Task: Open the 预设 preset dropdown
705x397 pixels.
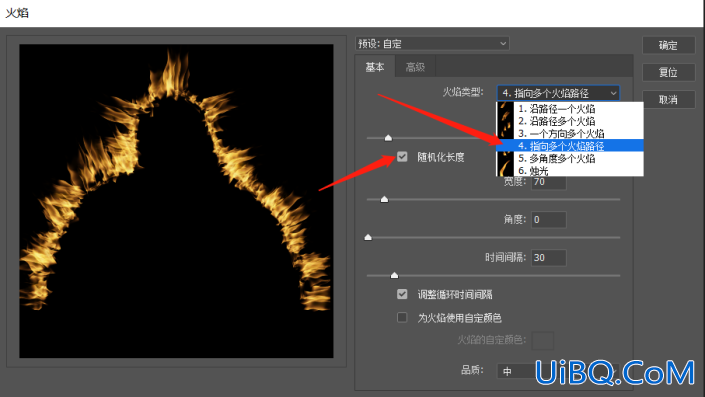Action: pos(432,44)
